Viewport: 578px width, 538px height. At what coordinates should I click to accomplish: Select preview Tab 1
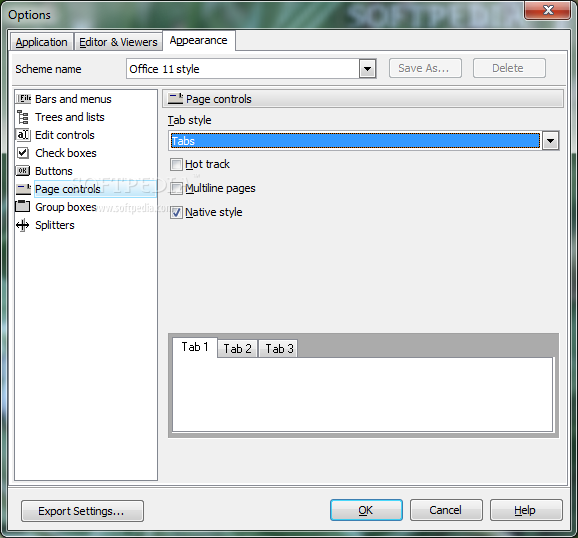195,347
